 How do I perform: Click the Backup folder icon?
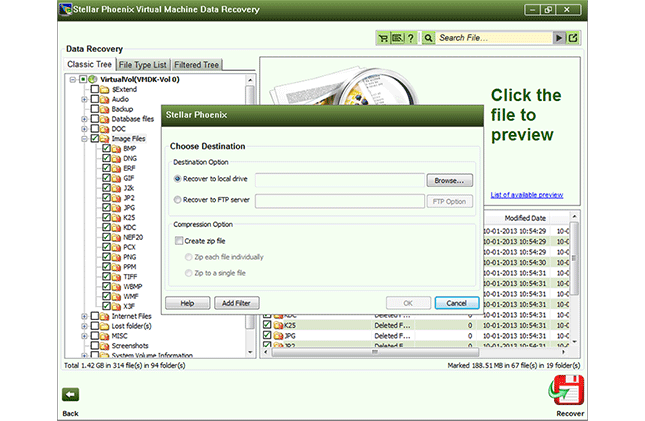pyautogui.click(x=105, y=109)
